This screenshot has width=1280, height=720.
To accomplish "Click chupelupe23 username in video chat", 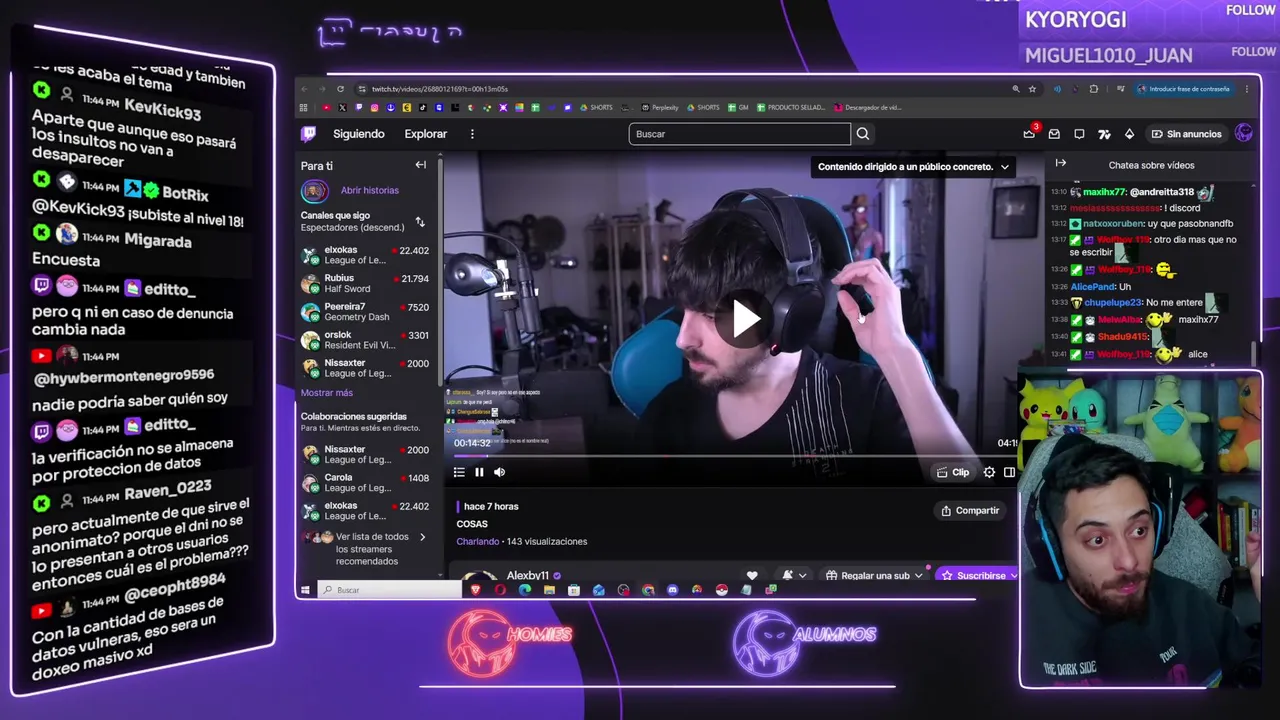I will (x=1113, y=302).
